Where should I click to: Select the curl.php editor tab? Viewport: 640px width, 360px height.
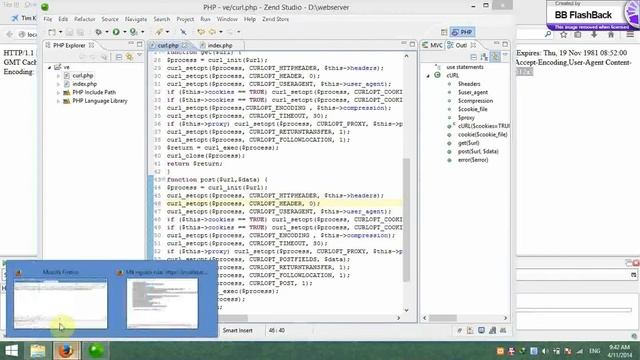(168, 45)
